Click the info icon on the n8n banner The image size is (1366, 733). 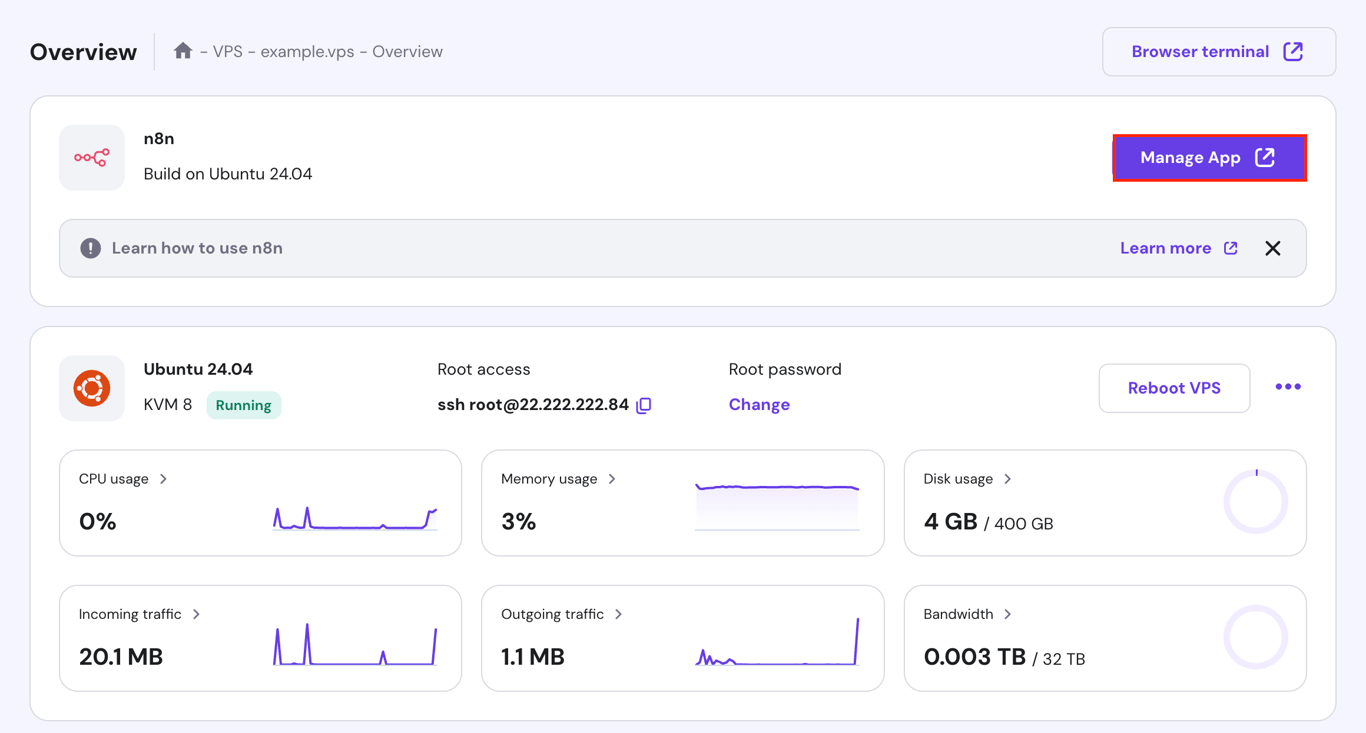tap(89, 247)
